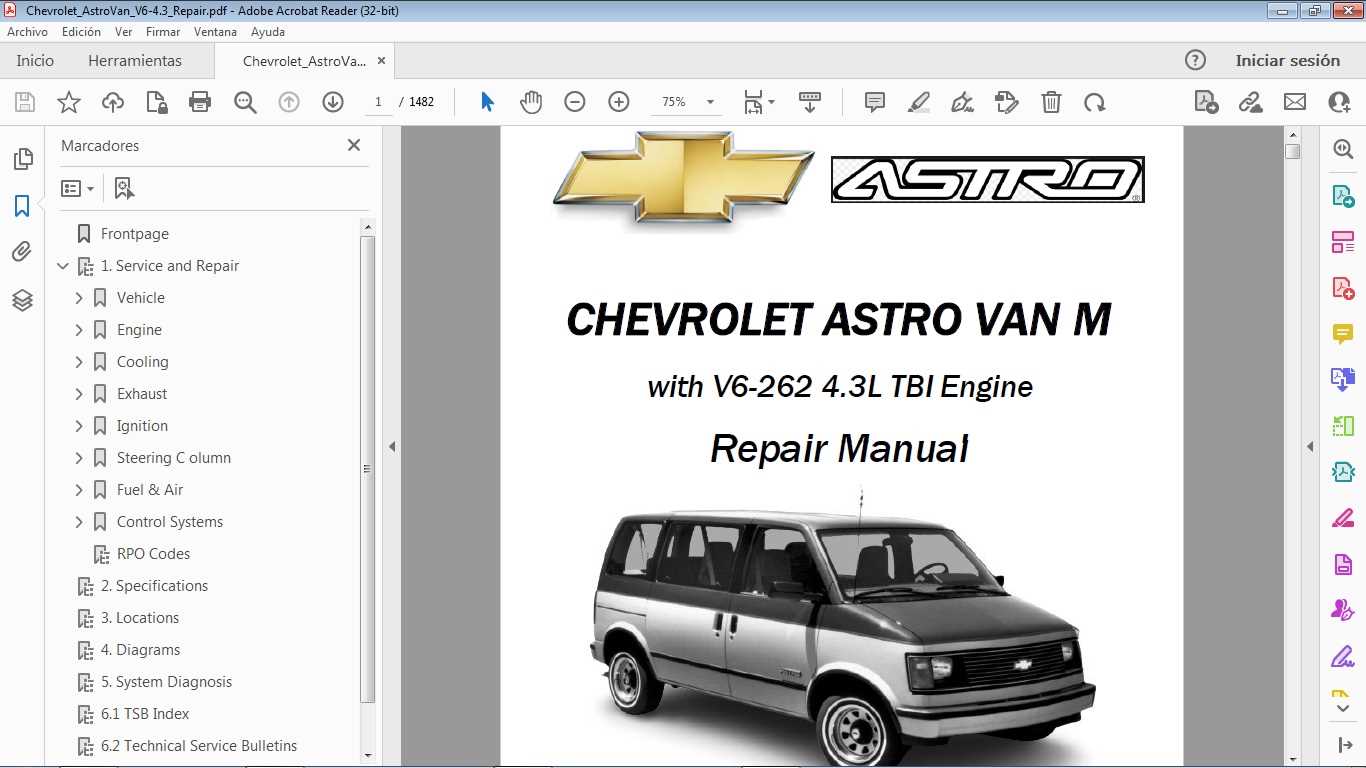Click the Save file icon
This screenshot has width=1366, height=768.
pyautogui.click(x=25, y=102)
